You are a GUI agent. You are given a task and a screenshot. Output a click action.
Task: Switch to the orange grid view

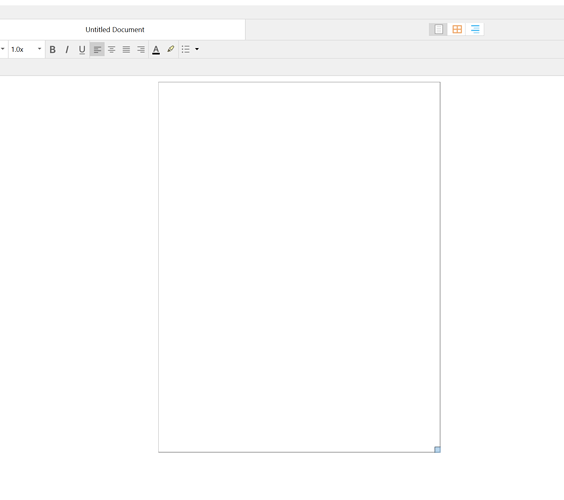click(457, 29)
